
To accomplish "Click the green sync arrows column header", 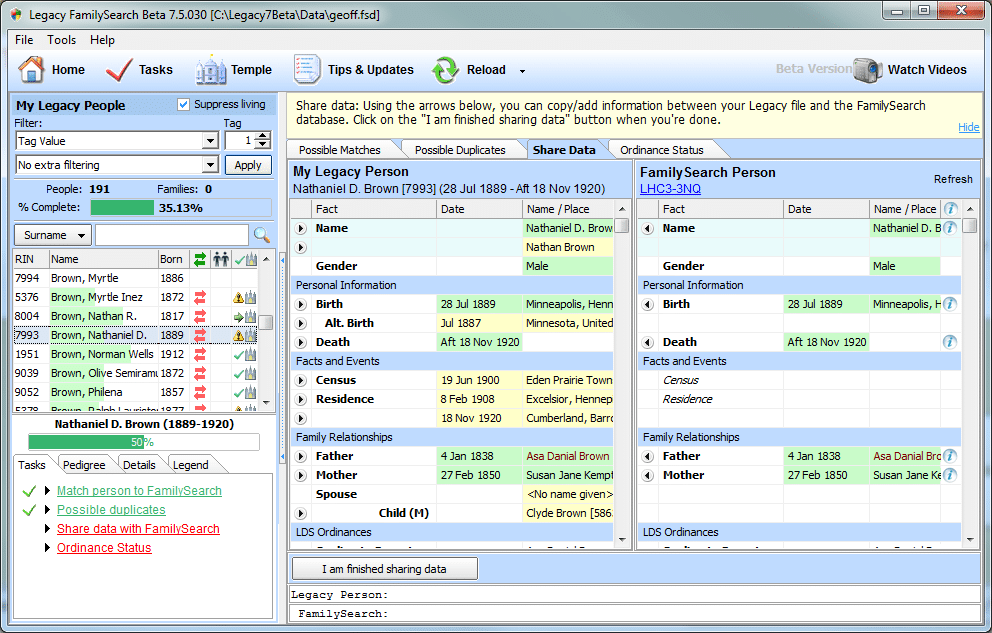I will point(200,259).
